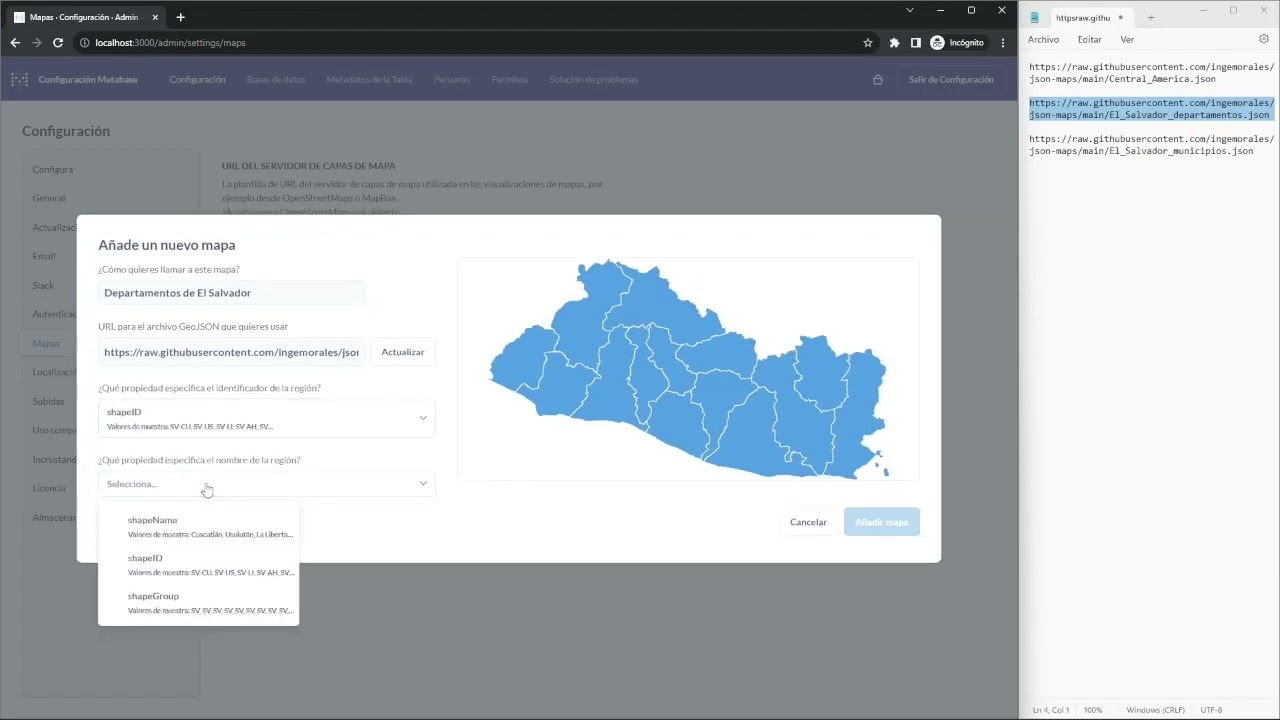Click the browser forward arrow

(x=37, y=43)
